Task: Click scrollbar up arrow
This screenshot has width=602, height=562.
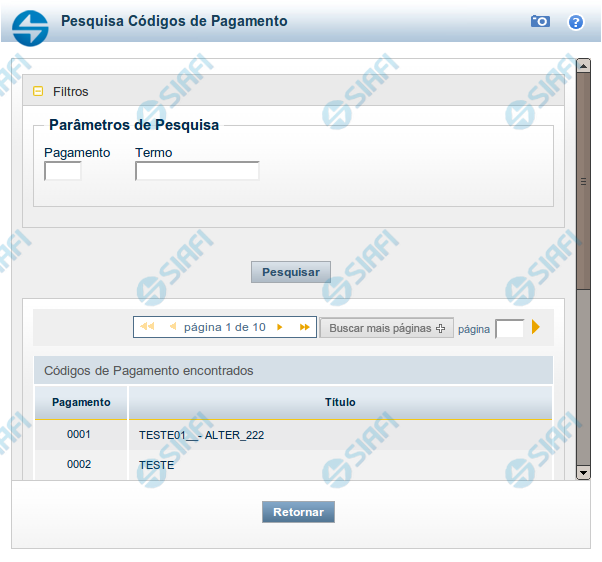Action: 583,67
